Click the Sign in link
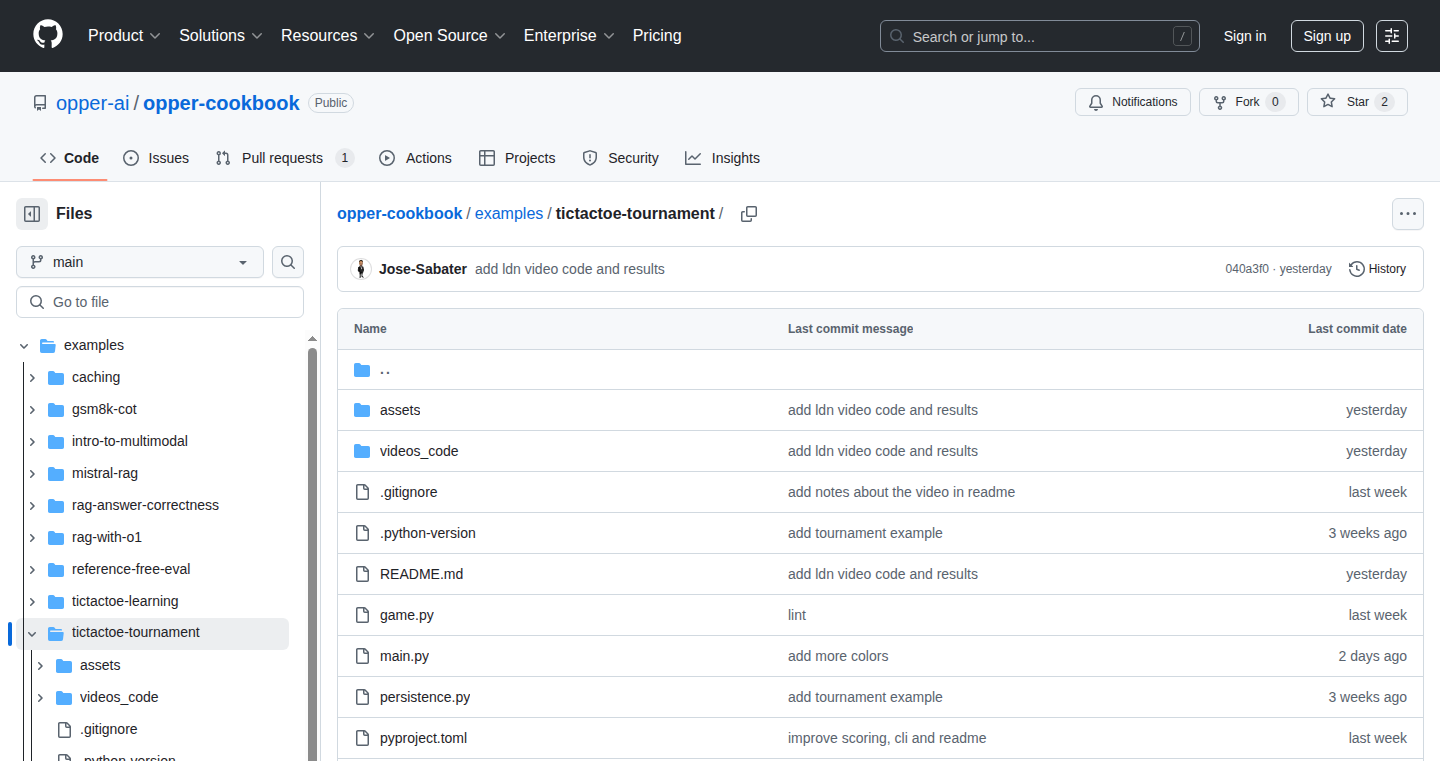The width and height of the screenshot is (1440, 761). tap(1245, 36)
